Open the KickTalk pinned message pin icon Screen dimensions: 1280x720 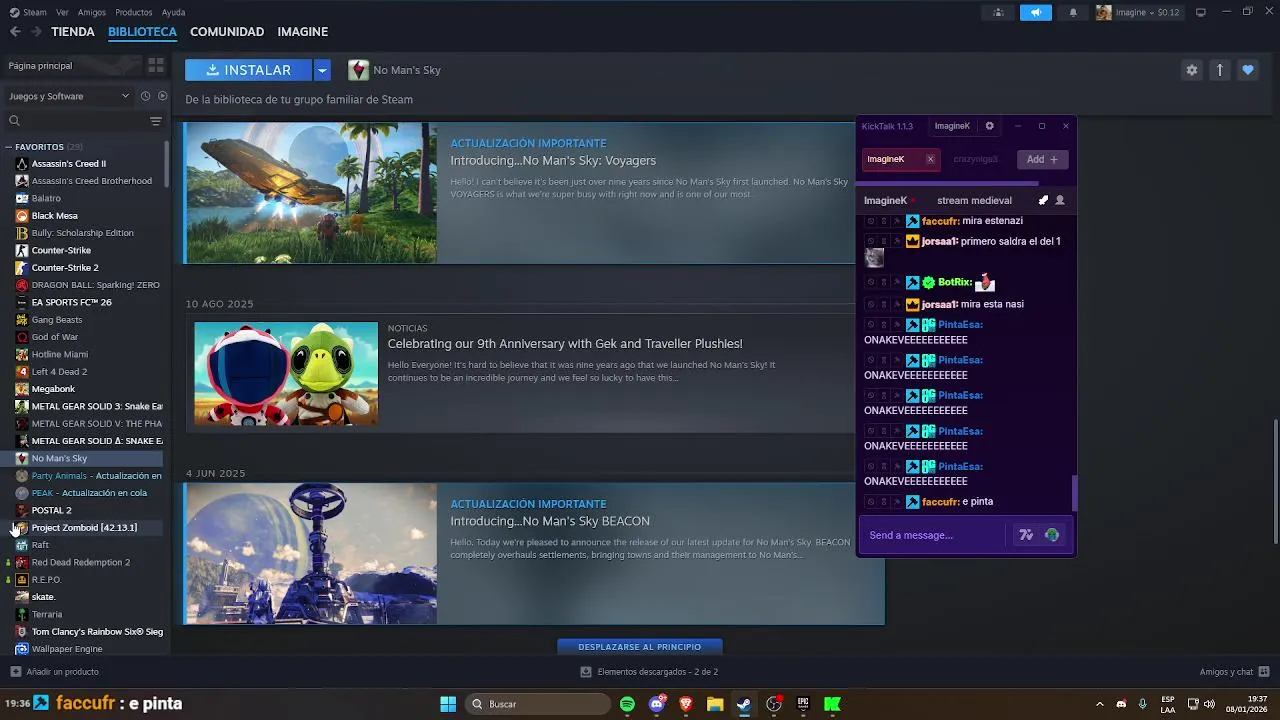(x=1043, y=200)
